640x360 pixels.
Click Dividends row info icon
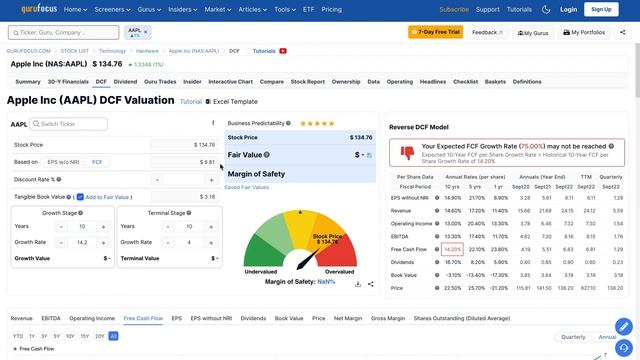click(x=437, y=262)
